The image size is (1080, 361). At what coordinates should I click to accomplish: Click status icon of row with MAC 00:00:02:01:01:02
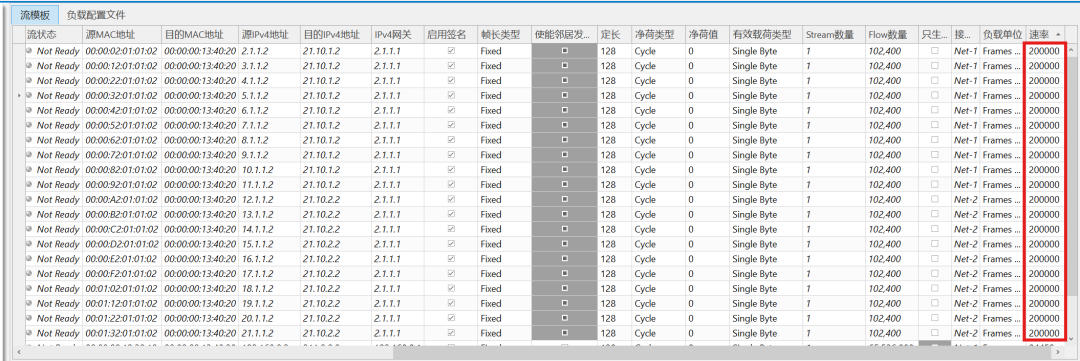pyautogui.click(x=30, y=51)
